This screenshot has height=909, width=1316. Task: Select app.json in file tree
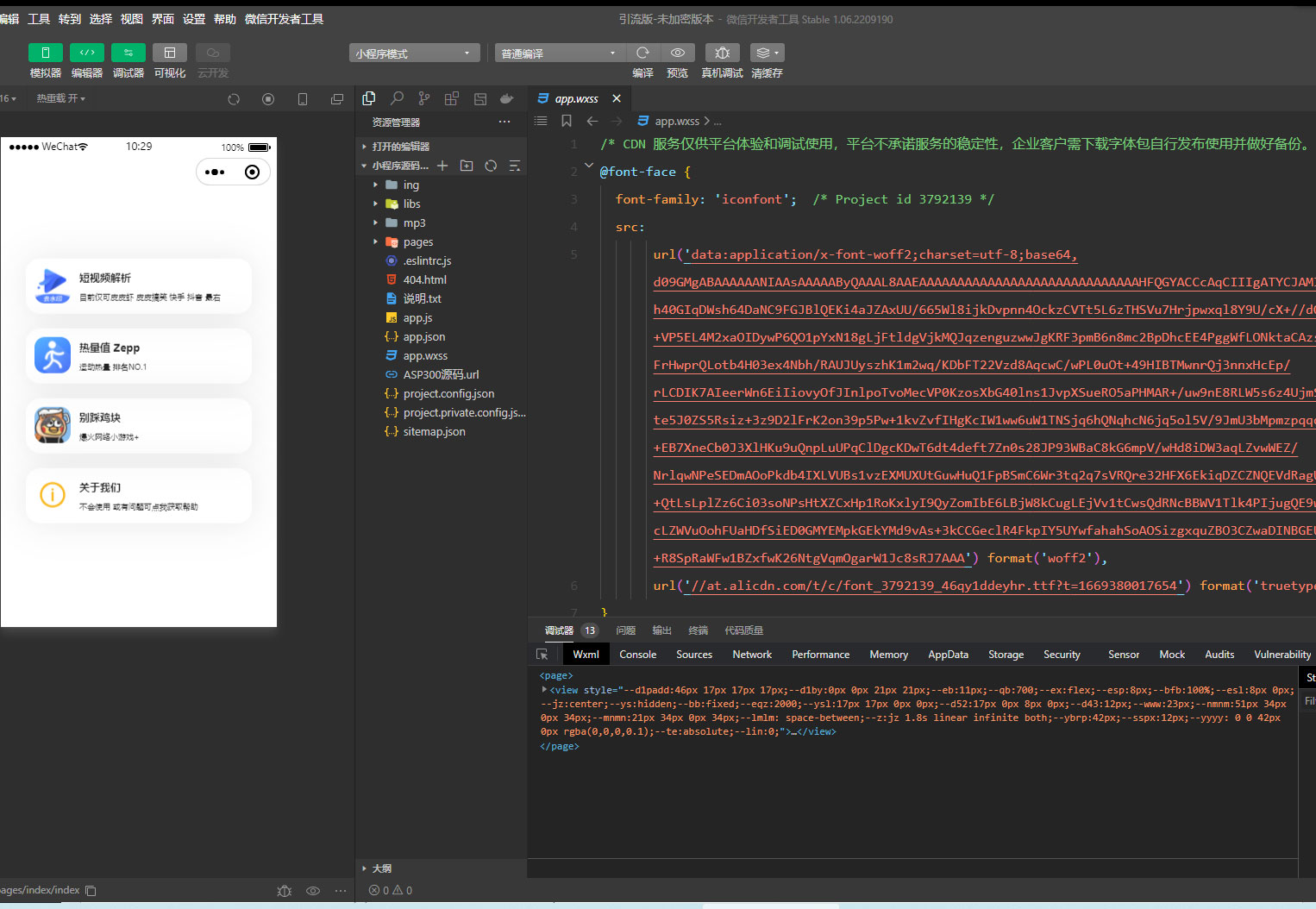point(423,337)
